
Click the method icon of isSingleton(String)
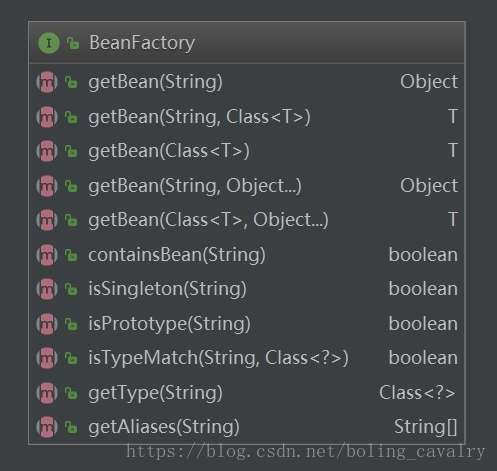click(47, 289)
